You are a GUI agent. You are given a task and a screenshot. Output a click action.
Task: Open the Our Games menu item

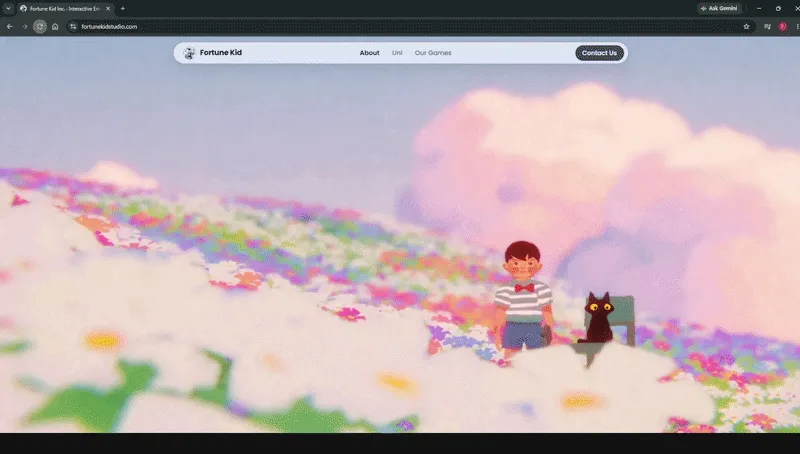[433, 53]
